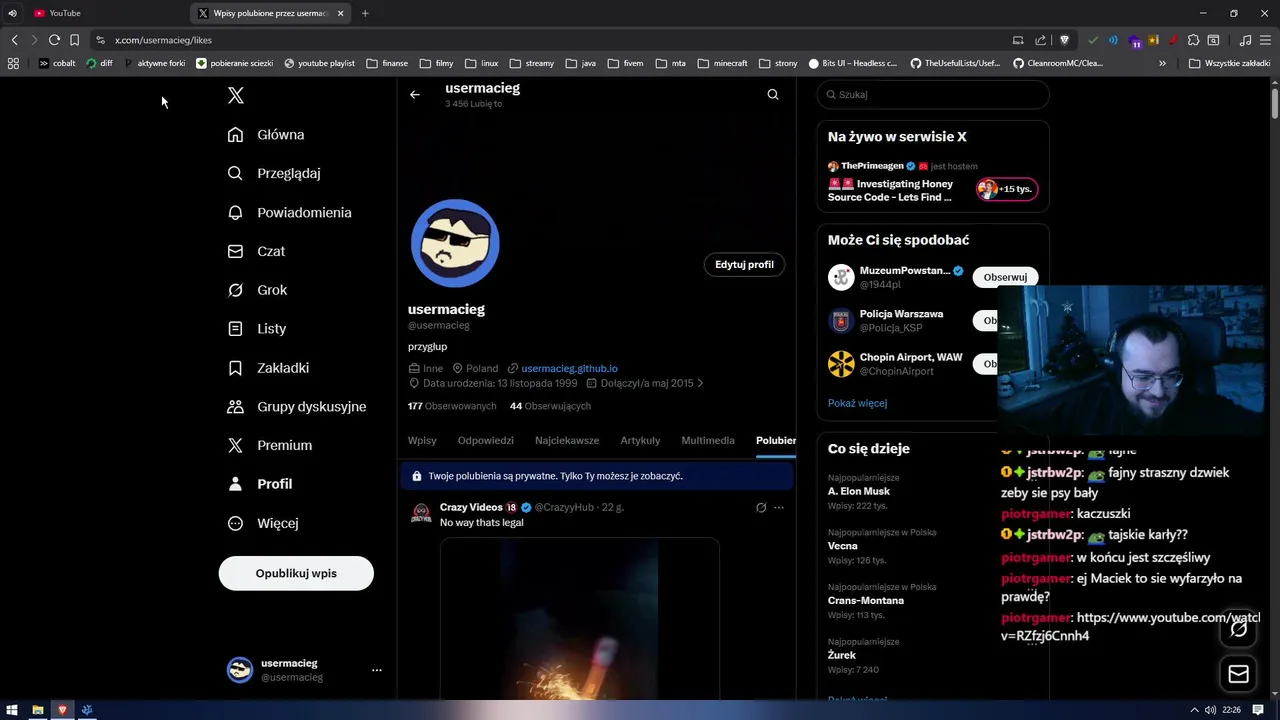
Task: Open the browser hamburger menu
Action: click(1265, 40)
